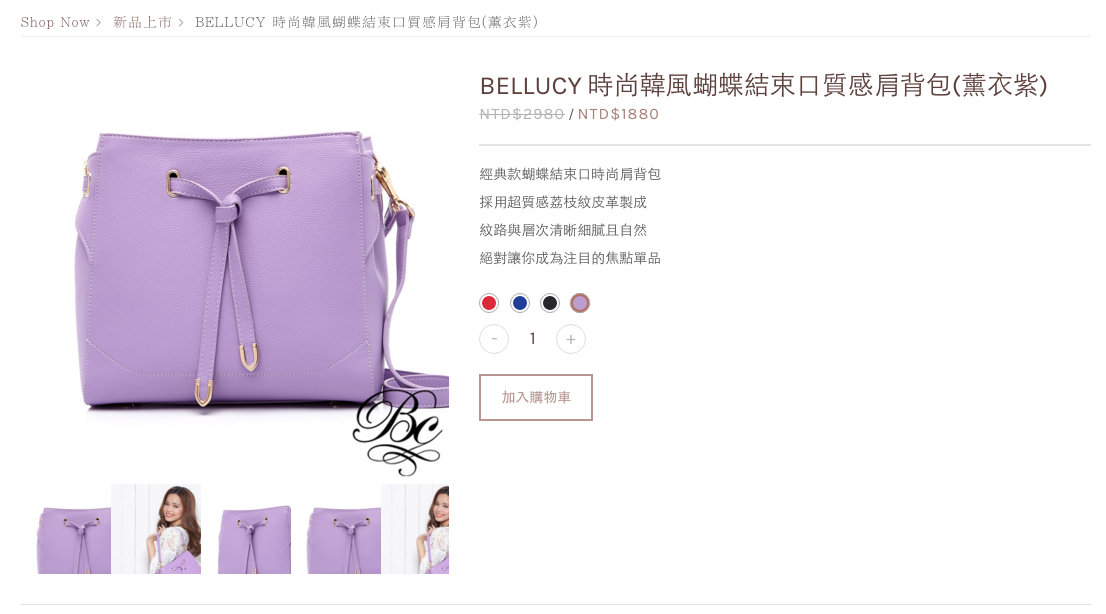View the first purple bag thumbnail
Screen dimensions: 1106x614
74,529
